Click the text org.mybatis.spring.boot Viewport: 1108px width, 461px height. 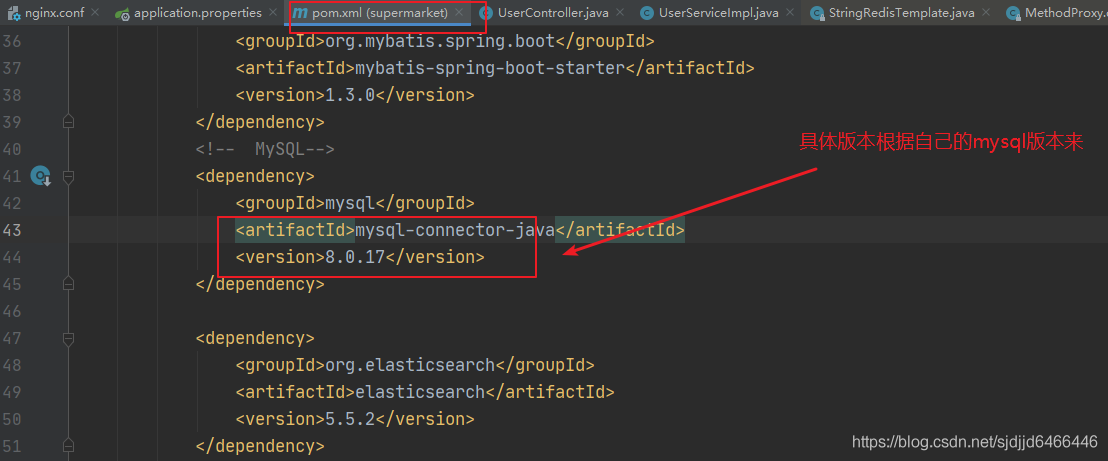pos(440,42)
